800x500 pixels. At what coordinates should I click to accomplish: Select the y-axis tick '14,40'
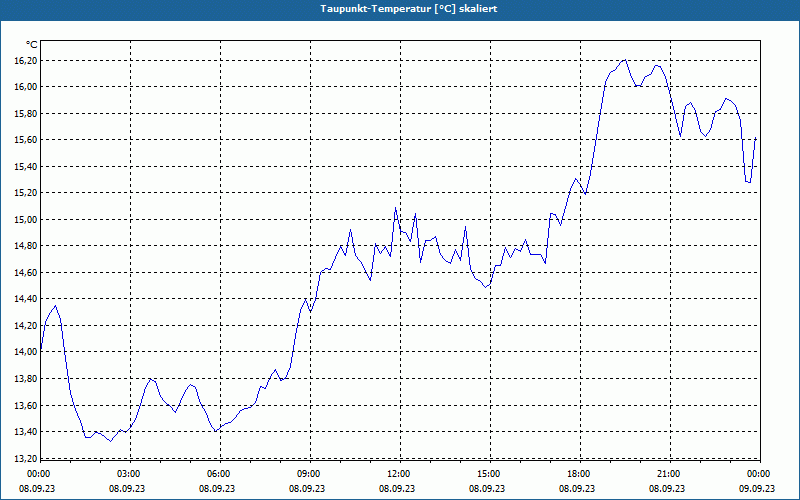(26, 299)
